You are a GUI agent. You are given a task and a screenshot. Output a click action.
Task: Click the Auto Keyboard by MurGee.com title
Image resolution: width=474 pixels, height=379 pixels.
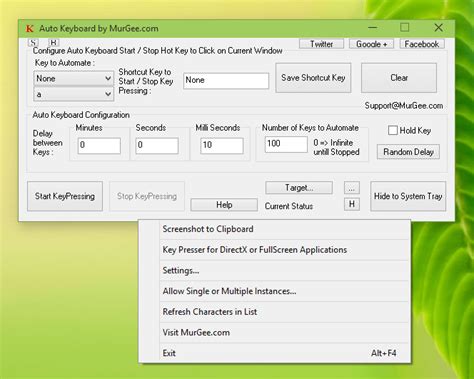pyautogui.click(x=99, y=29)
